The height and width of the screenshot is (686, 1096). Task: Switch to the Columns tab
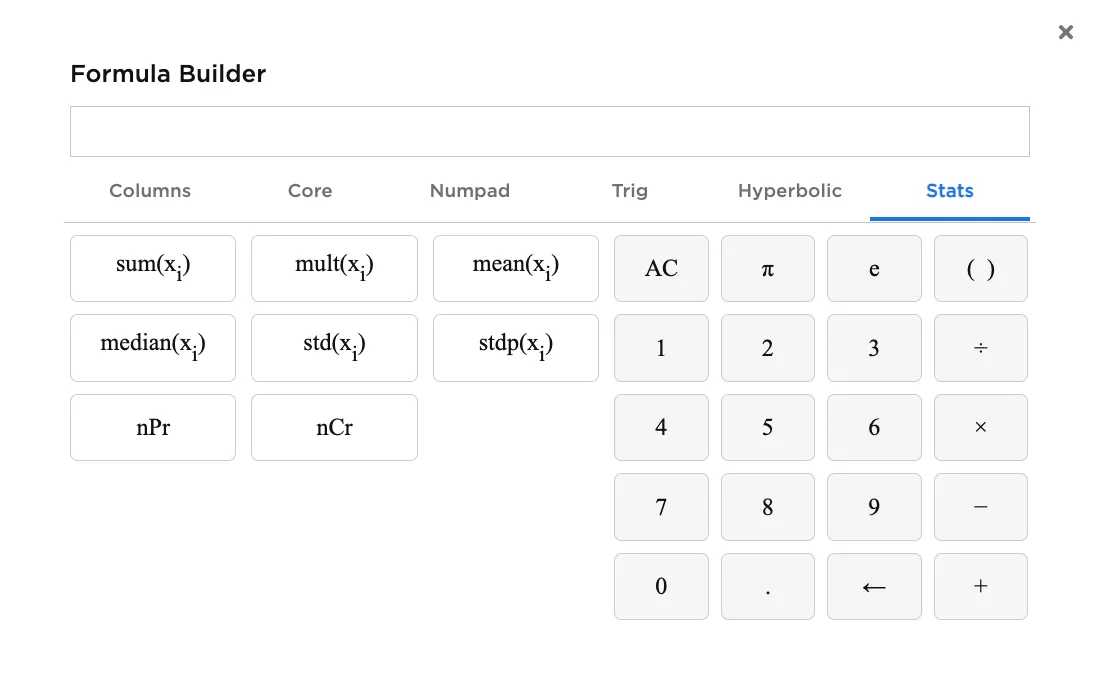(149, 191)
